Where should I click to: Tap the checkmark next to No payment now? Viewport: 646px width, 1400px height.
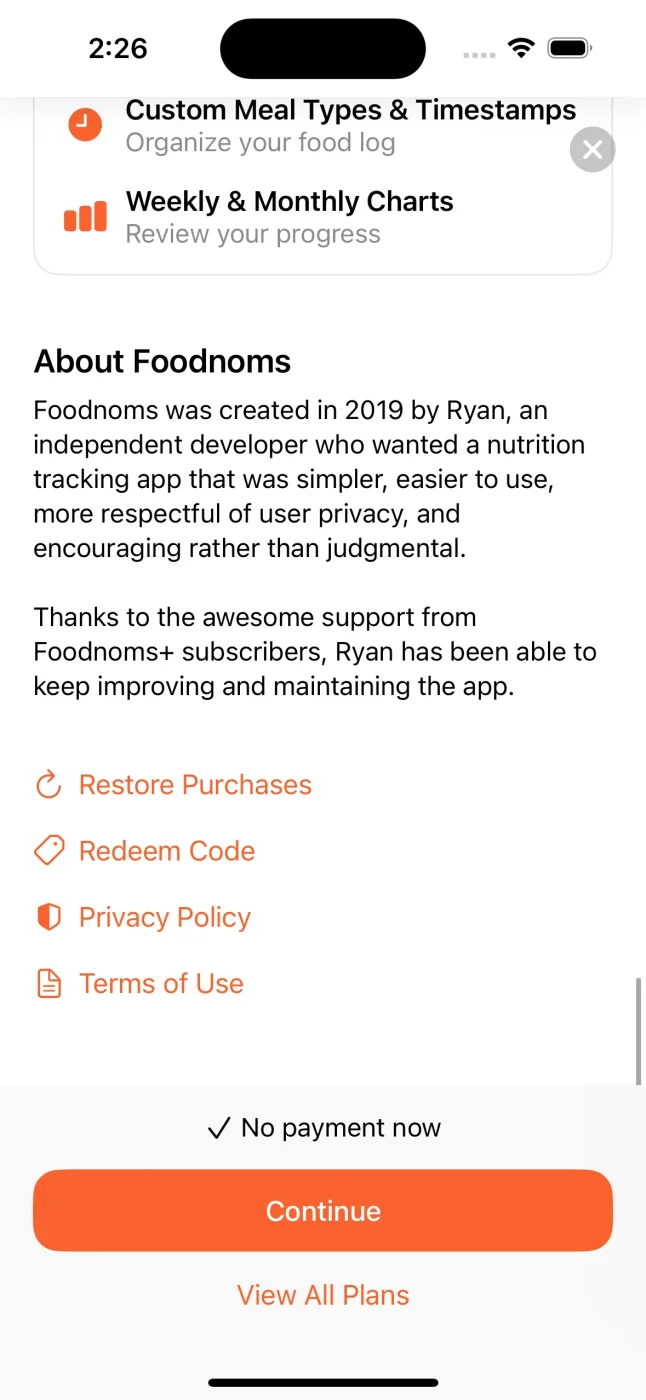pos(218,1129)
